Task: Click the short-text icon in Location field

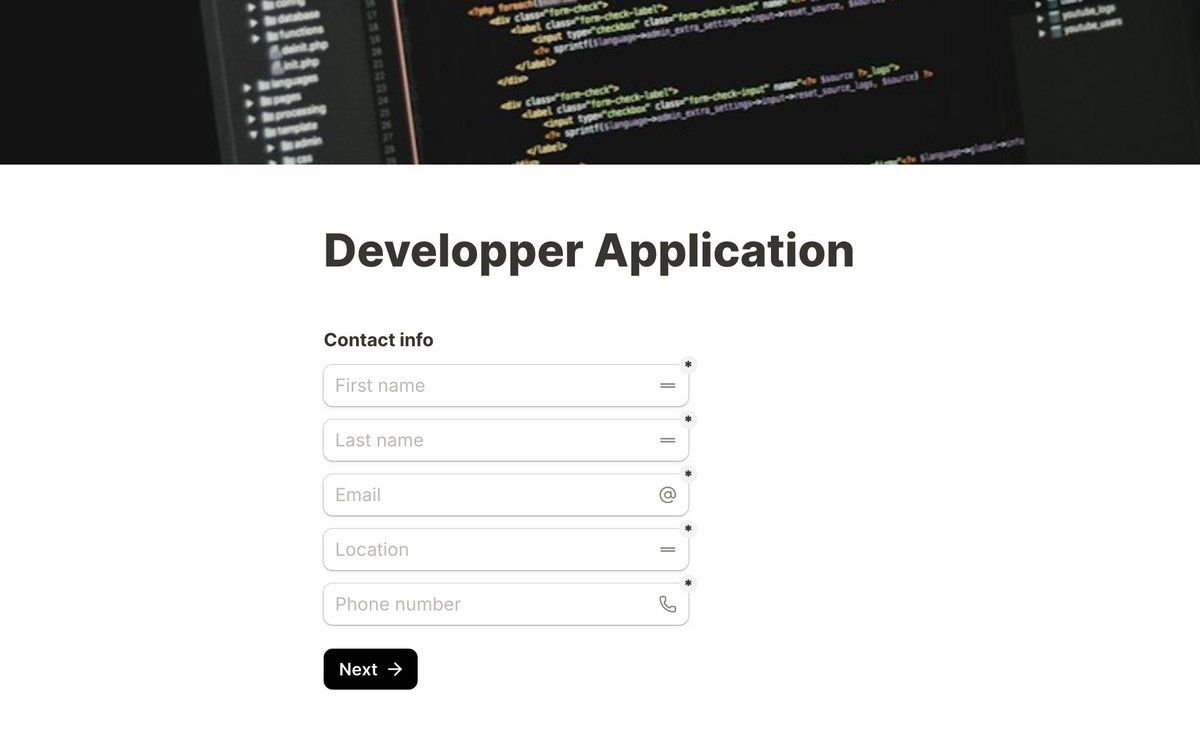Action: 668,549
